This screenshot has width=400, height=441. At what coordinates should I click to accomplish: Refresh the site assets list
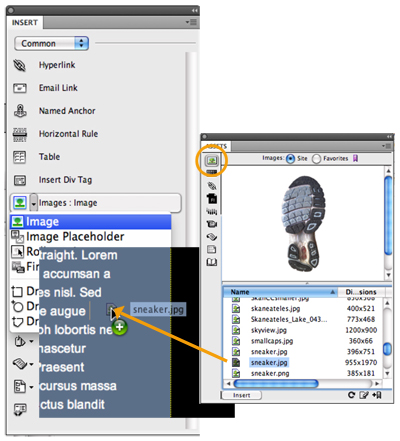351,395
